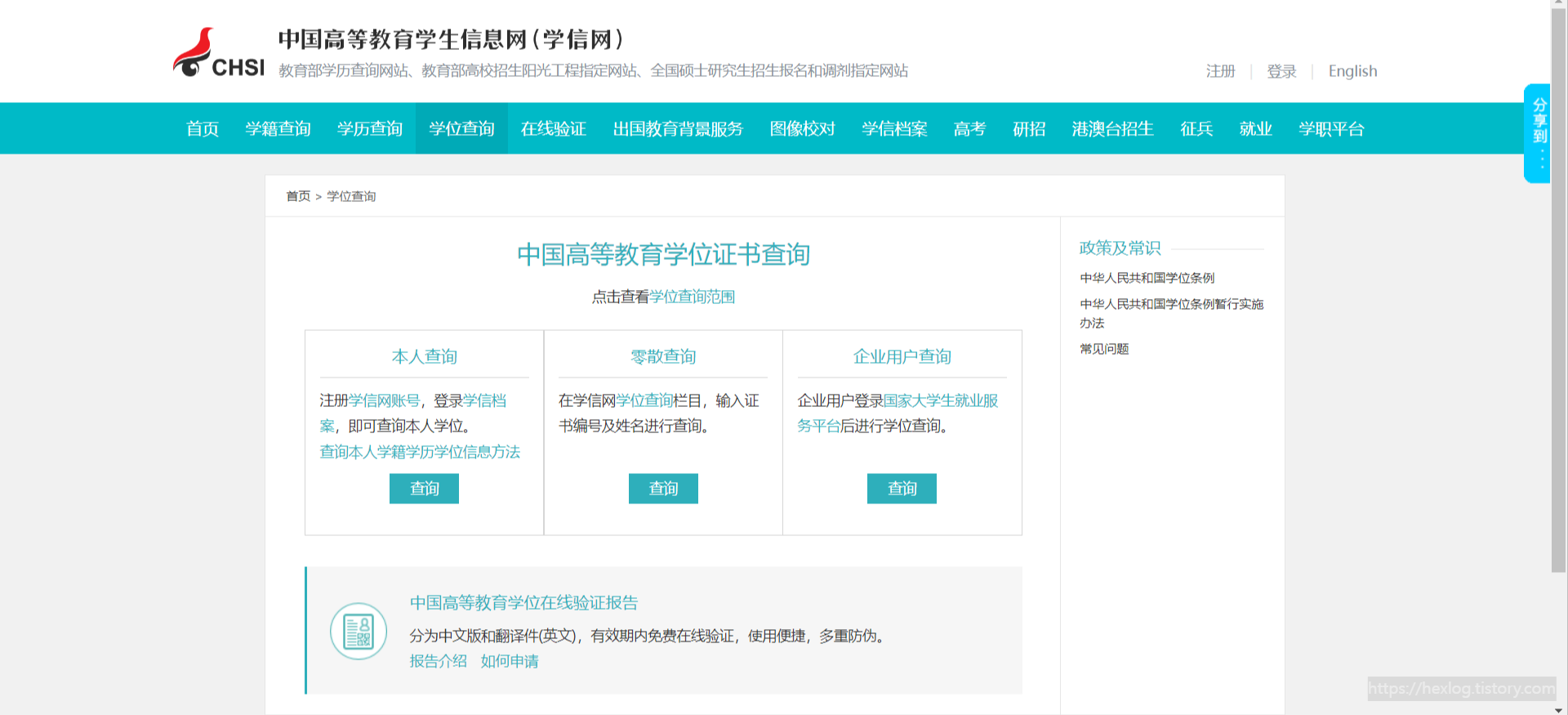The width and height of the screenshot is (1568, 715).
Task: Click the scrollbar down arrow
Action: click(x=1559, y=709)
